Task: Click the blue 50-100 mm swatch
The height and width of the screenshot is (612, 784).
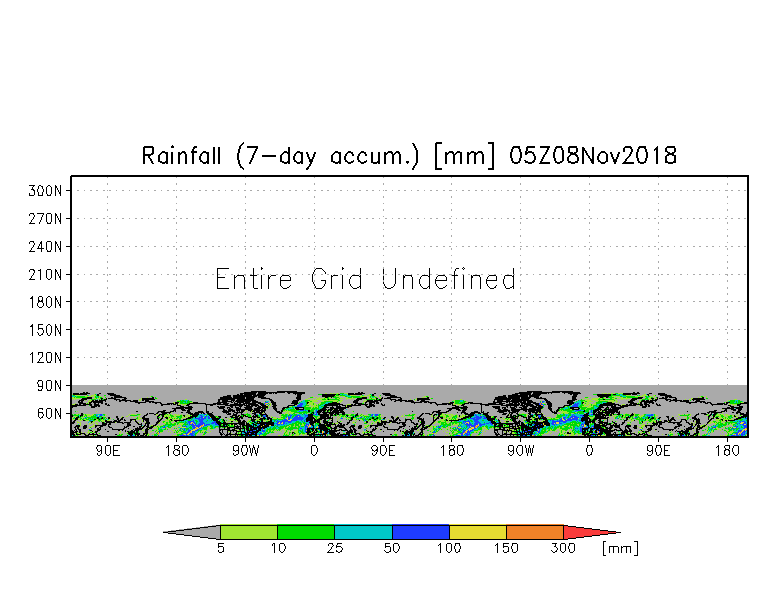Action: click(421, 532)
